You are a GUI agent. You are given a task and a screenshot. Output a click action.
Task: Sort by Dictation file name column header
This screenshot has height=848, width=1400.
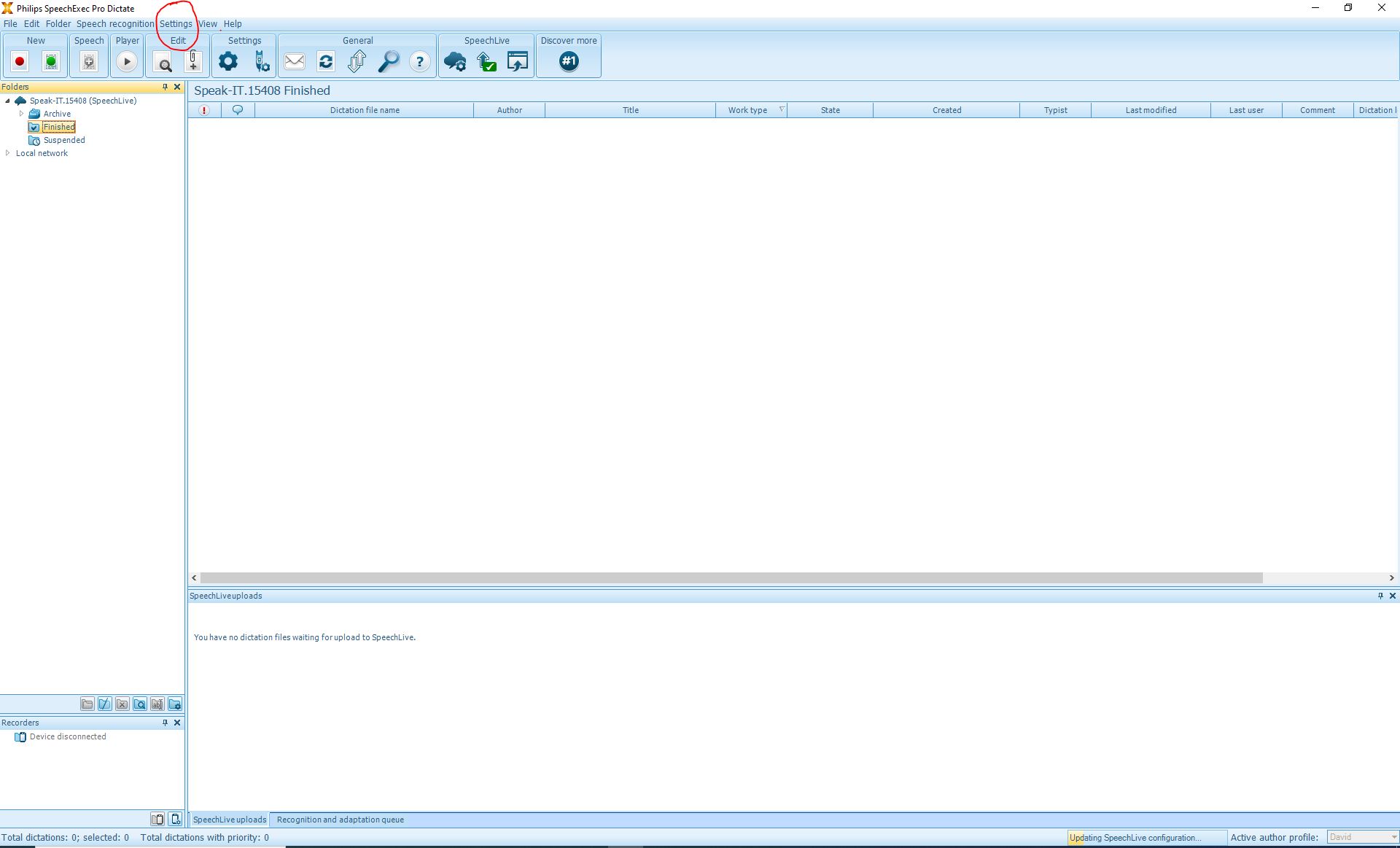(x=365, y=110)
